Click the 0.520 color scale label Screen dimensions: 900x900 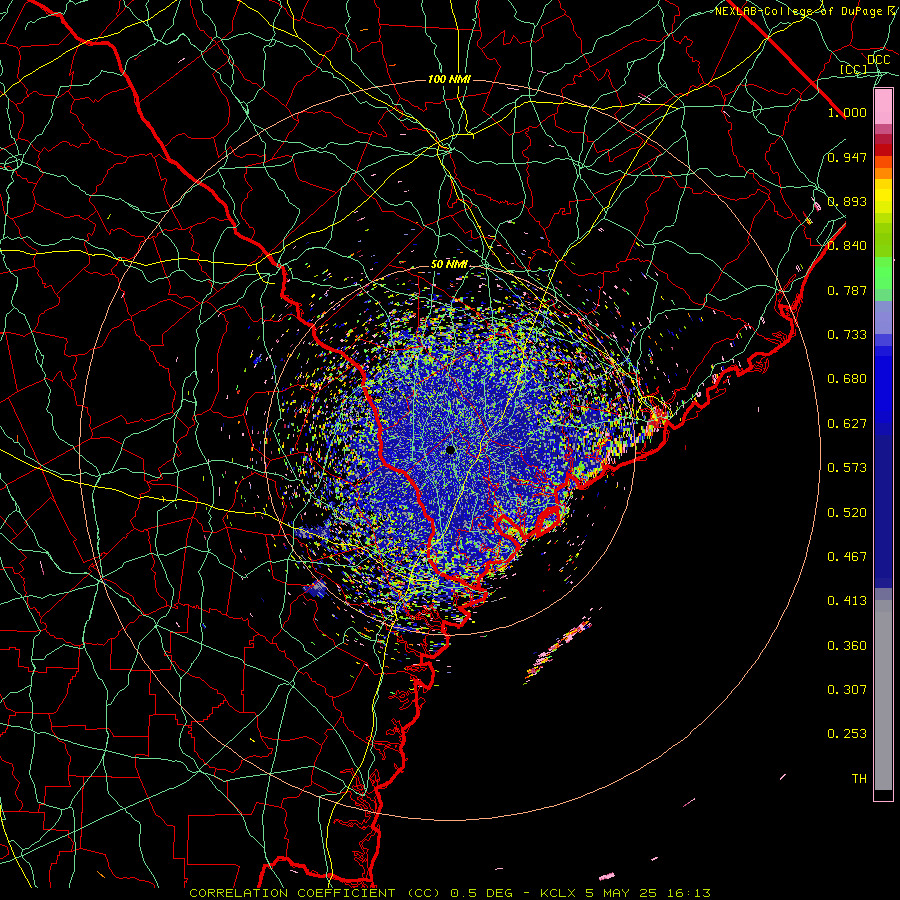(x=847, y=513)
